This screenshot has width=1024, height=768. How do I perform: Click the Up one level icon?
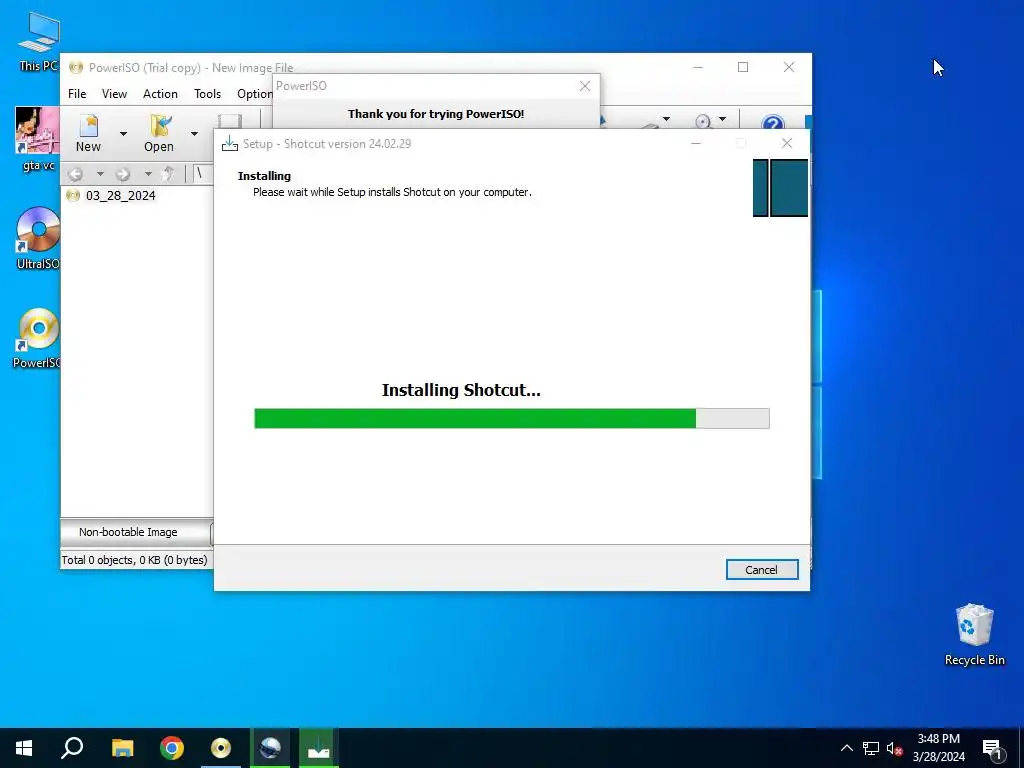click(168, 173)
